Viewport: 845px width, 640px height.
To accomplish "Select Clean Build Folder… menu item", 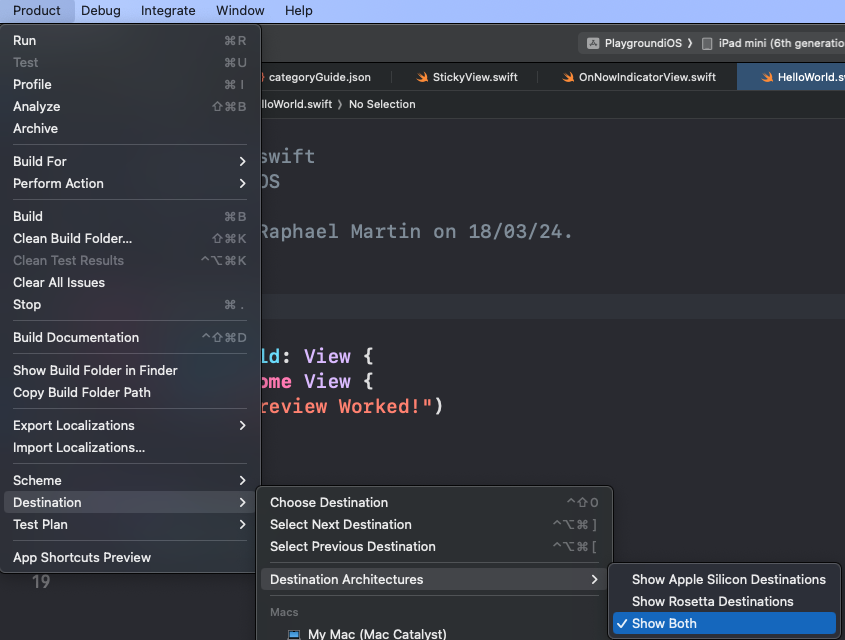I will coord(130,238).
